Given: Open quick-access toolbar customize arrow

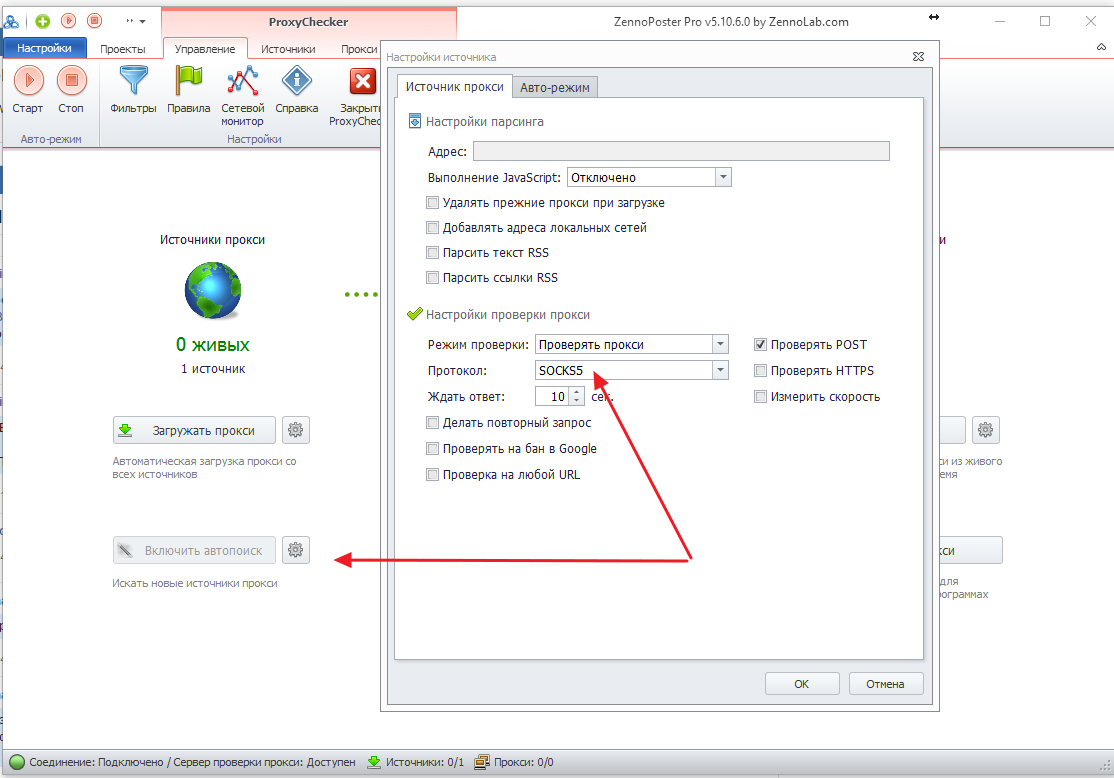Looking at the screenshot, I should click(142, 21).
